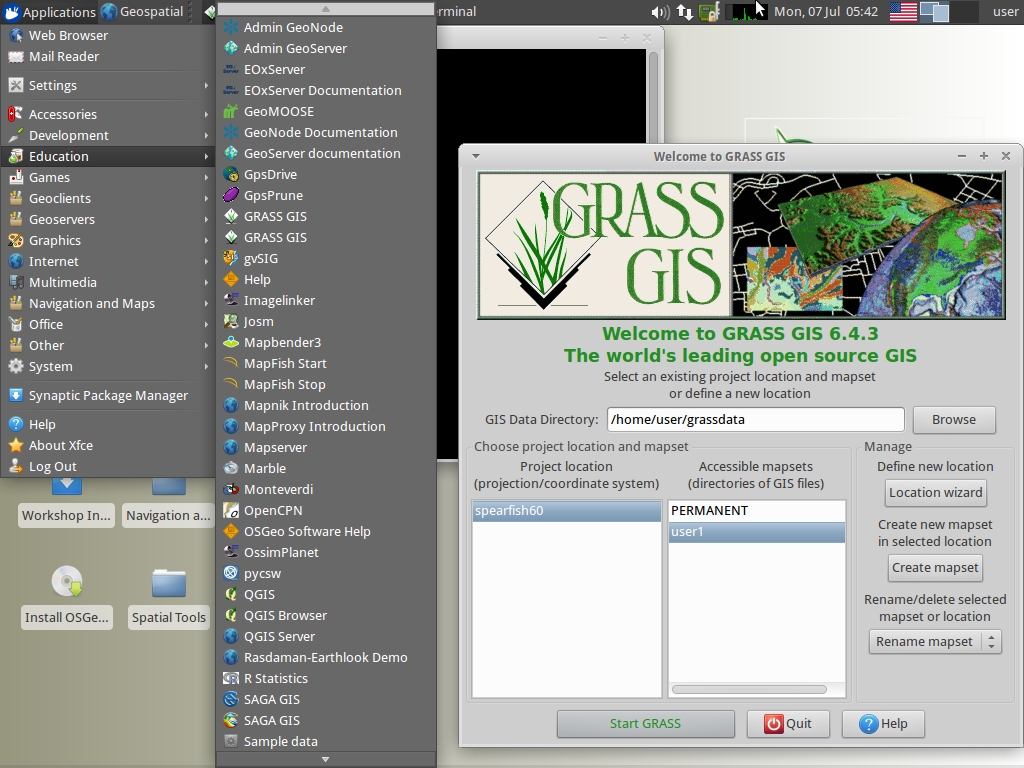Open the GRASS window menu triangle
This screenshot has height=768, width=1024.
pos(475,156)
